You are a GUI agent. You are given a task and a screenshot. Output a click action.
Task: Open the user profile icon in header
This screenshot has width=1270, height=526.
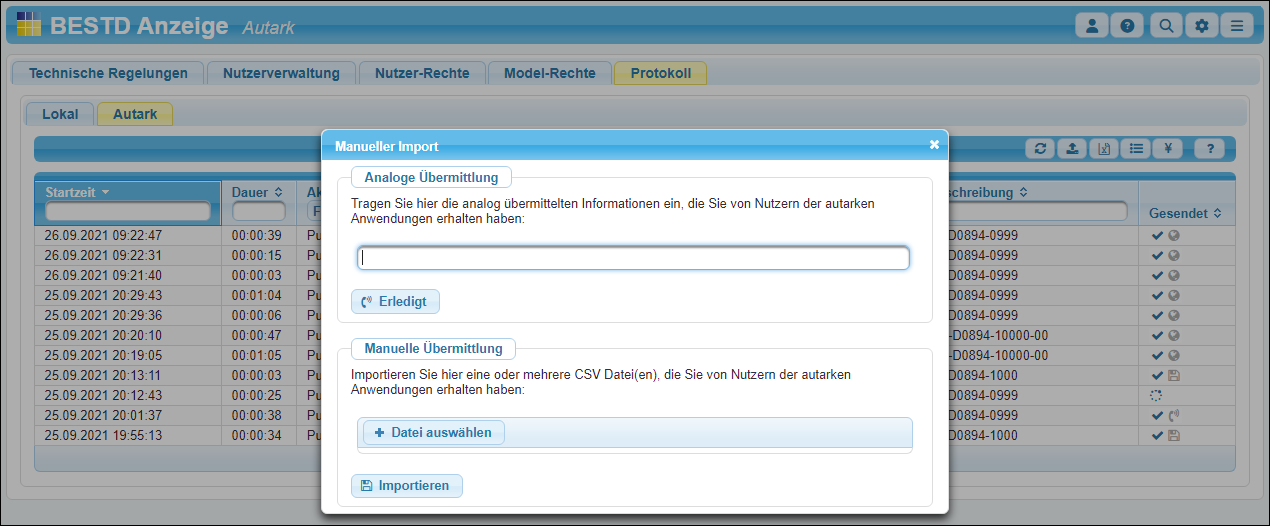point(1092,26)
